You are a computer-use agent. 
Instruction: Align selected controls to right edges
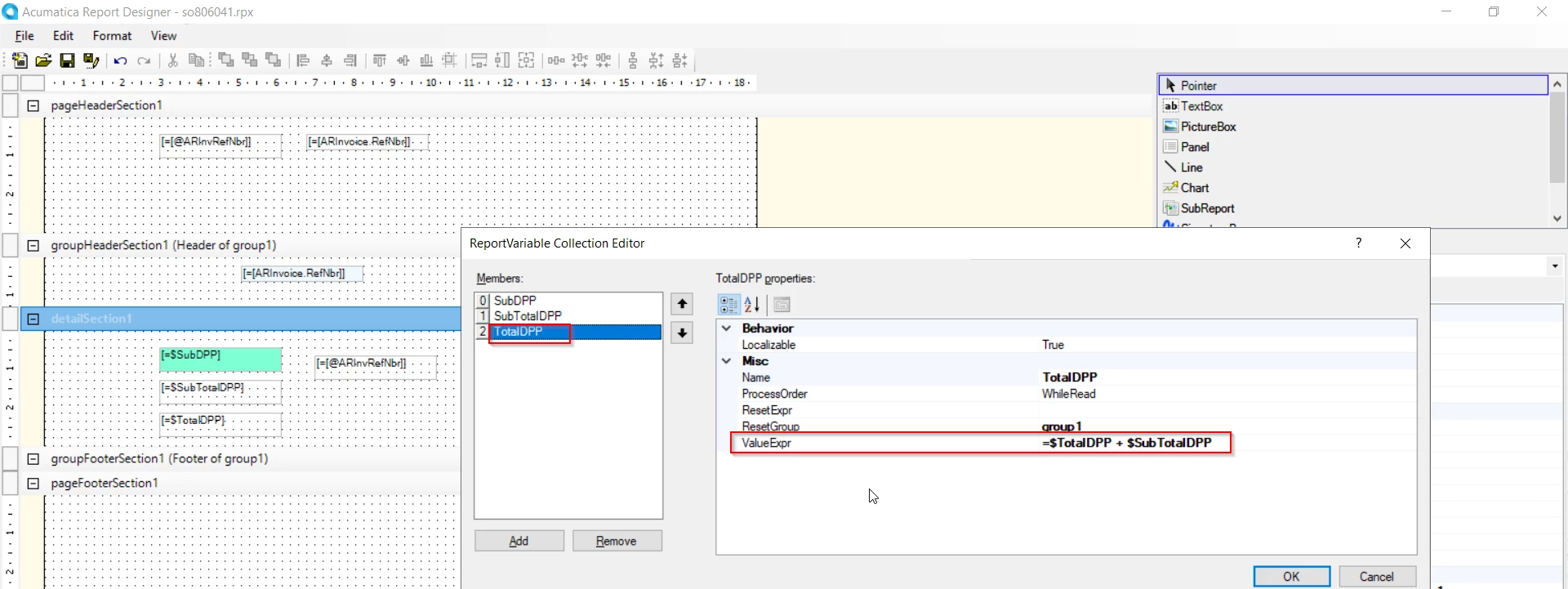coord(350,60)
